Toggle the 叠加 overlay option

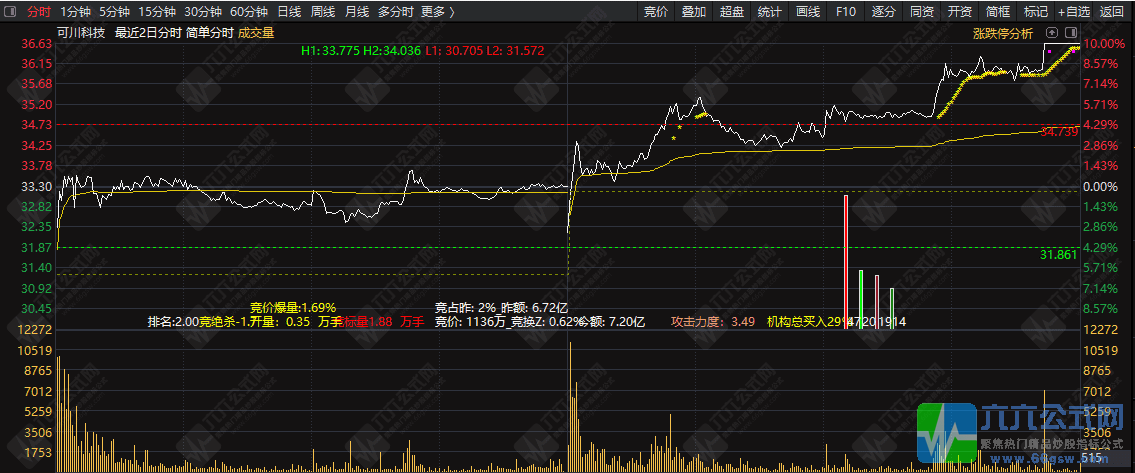pyautogui.click(x=693, y=12)
